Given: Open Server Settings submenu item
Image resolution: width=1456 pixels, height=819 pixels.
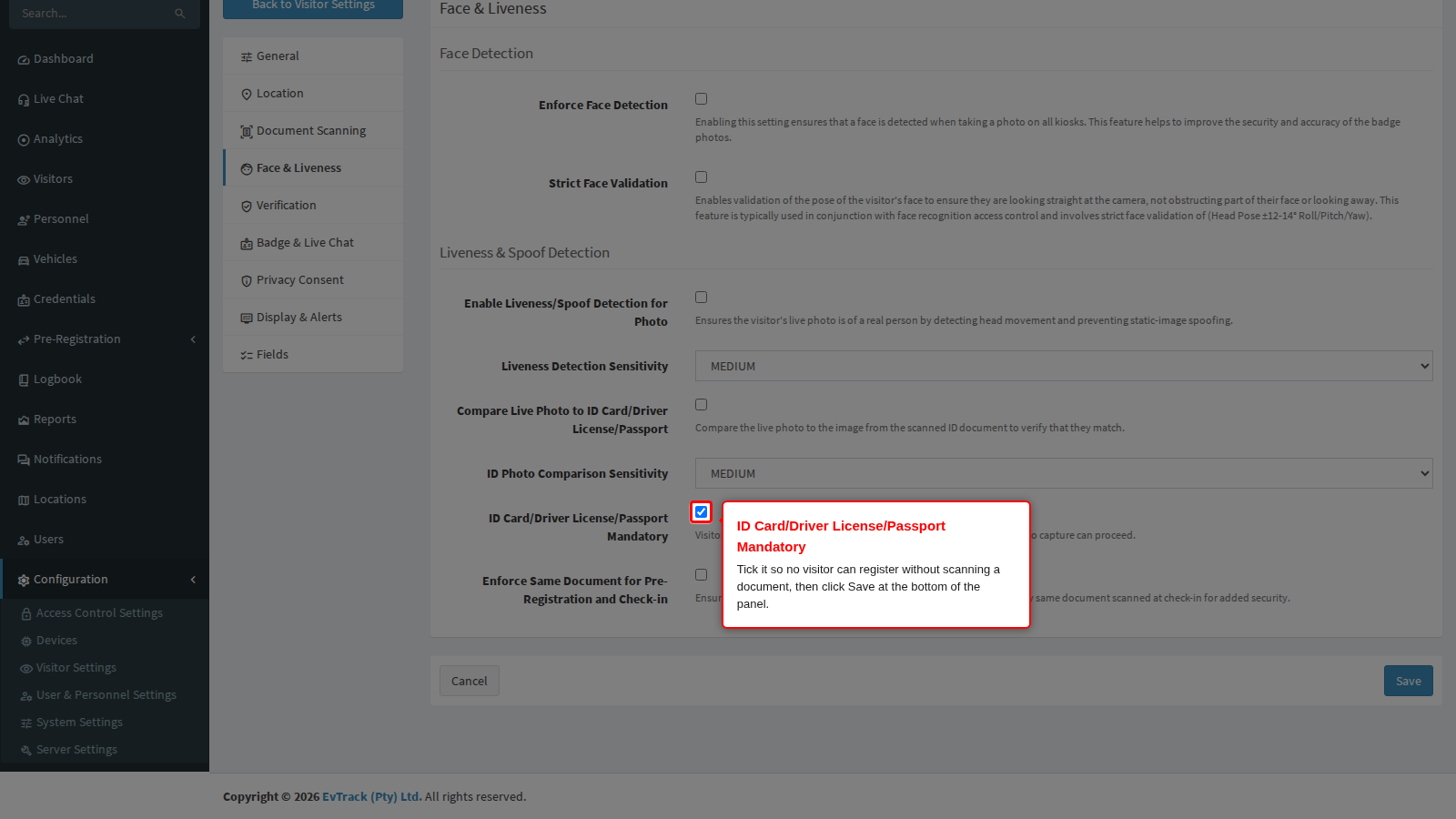Looking at the screenshot, I should tap(105, 750).
